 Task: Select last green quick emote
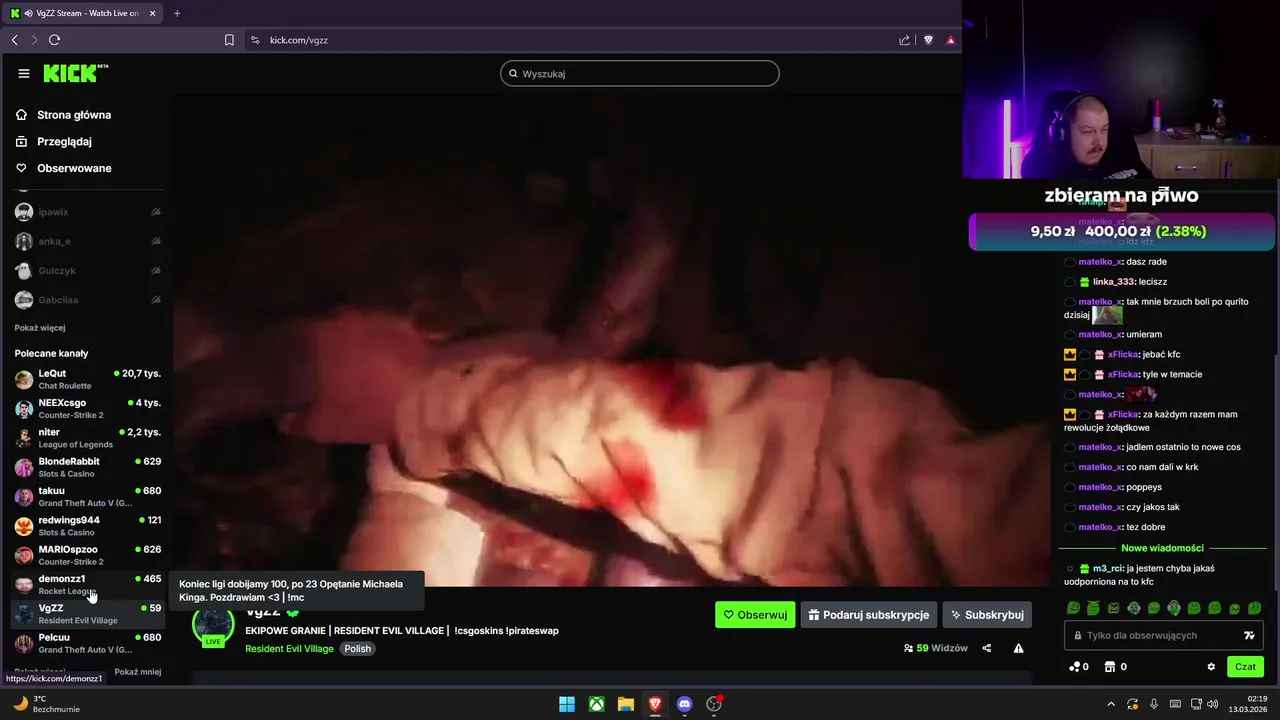click(x=1255, y=608)
